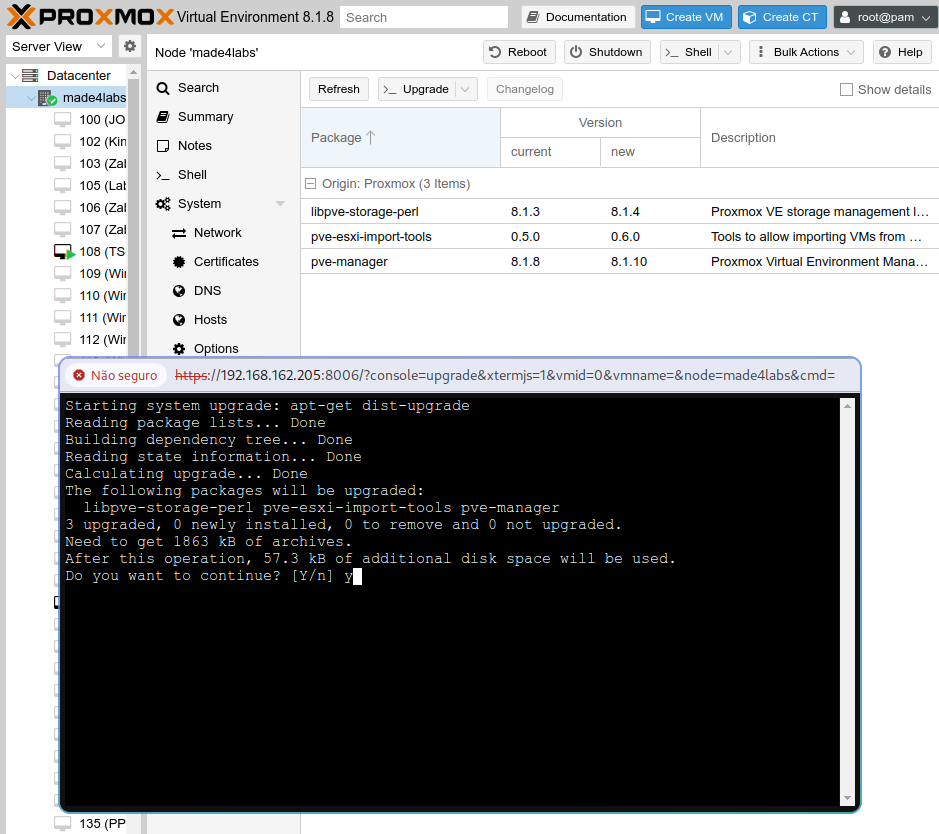Click the upgrade console URL address
The width and height of the screenshot is (939, 834).
click(505, 375)
